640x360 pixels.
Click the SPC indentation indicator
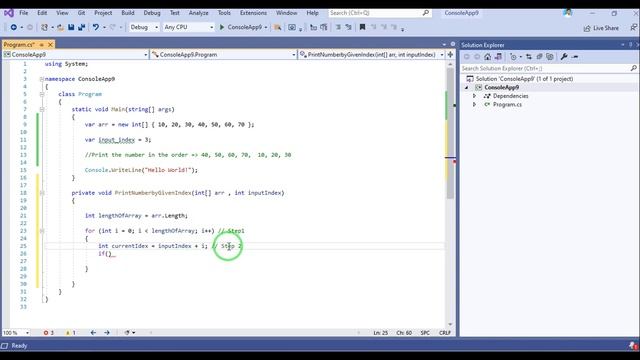(x=425, y=333)
